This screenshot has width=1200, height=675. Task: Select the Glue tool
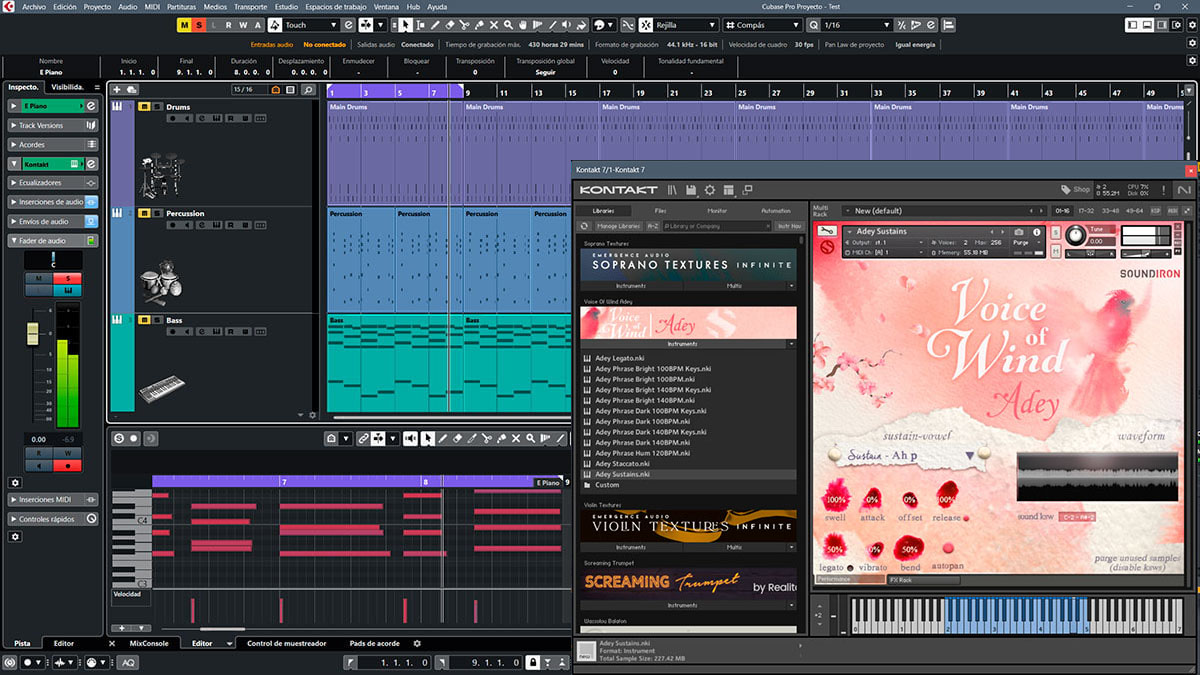(x=480, y=24)
